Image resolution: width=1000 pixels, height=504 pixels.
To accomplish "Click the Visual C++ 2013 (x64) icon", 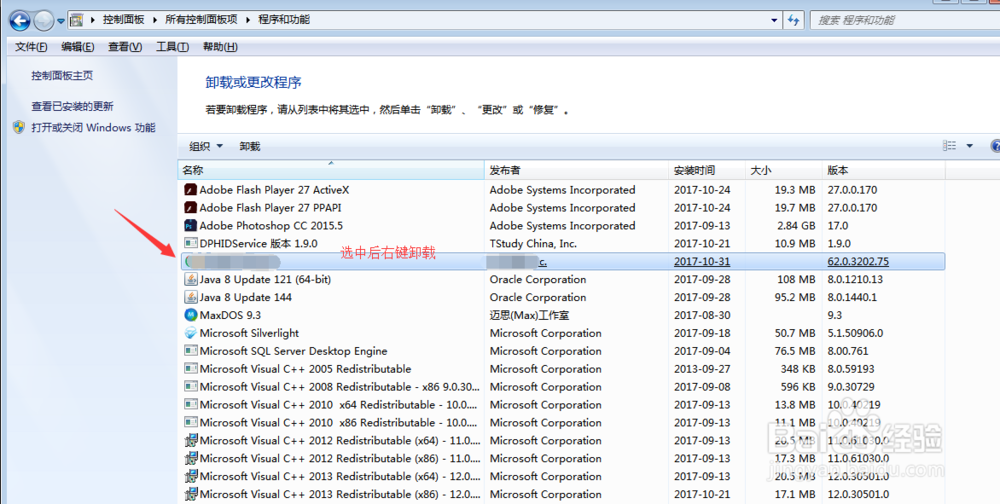I will coord(190,476).
